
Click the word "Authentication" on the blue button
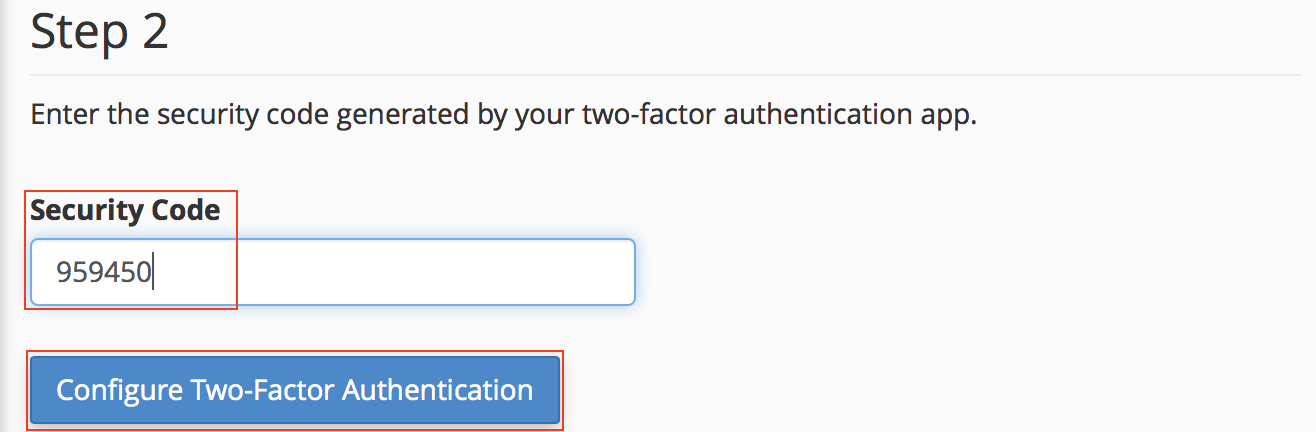click(438, 389)
